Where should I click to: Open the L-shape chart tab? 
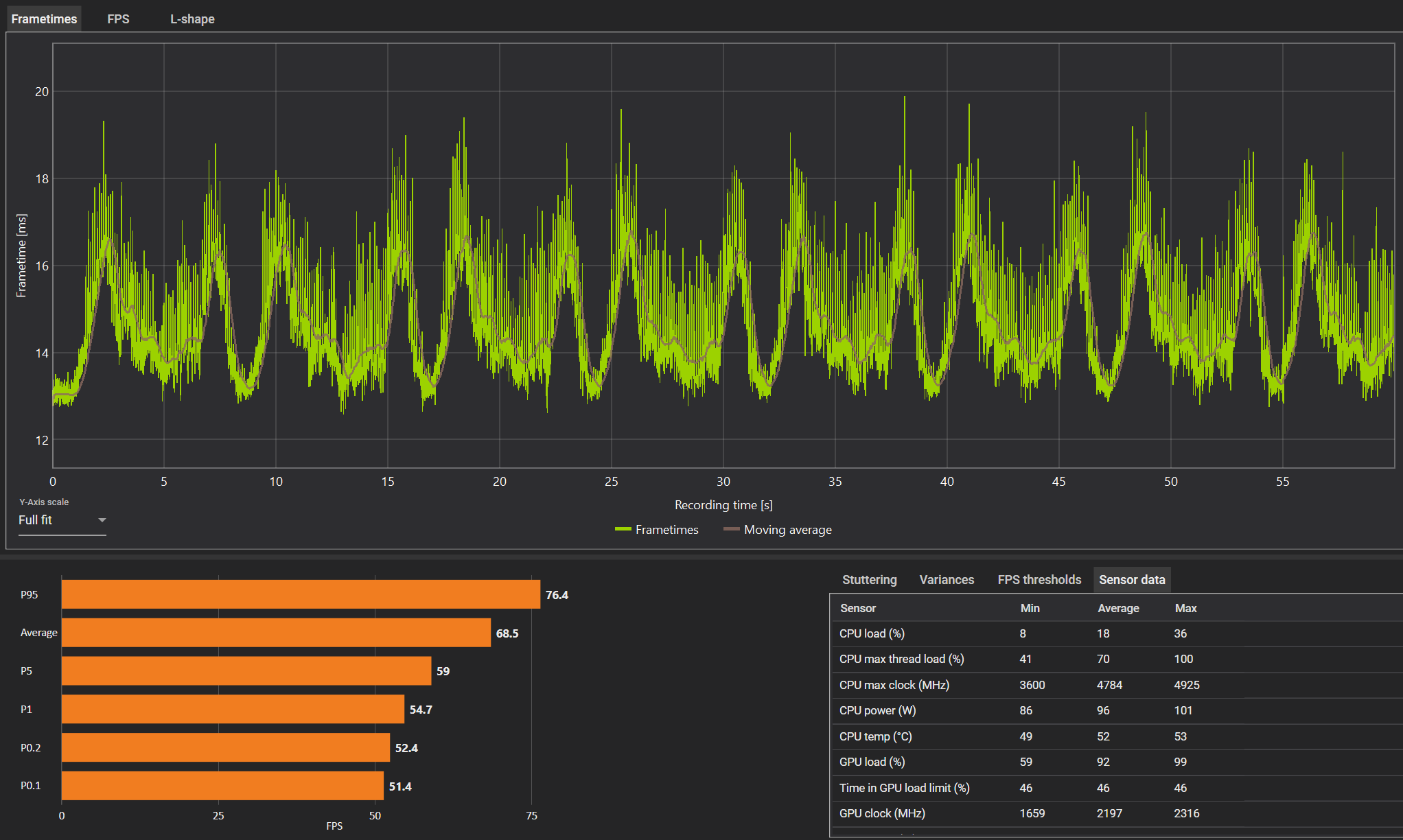point(192,19)
